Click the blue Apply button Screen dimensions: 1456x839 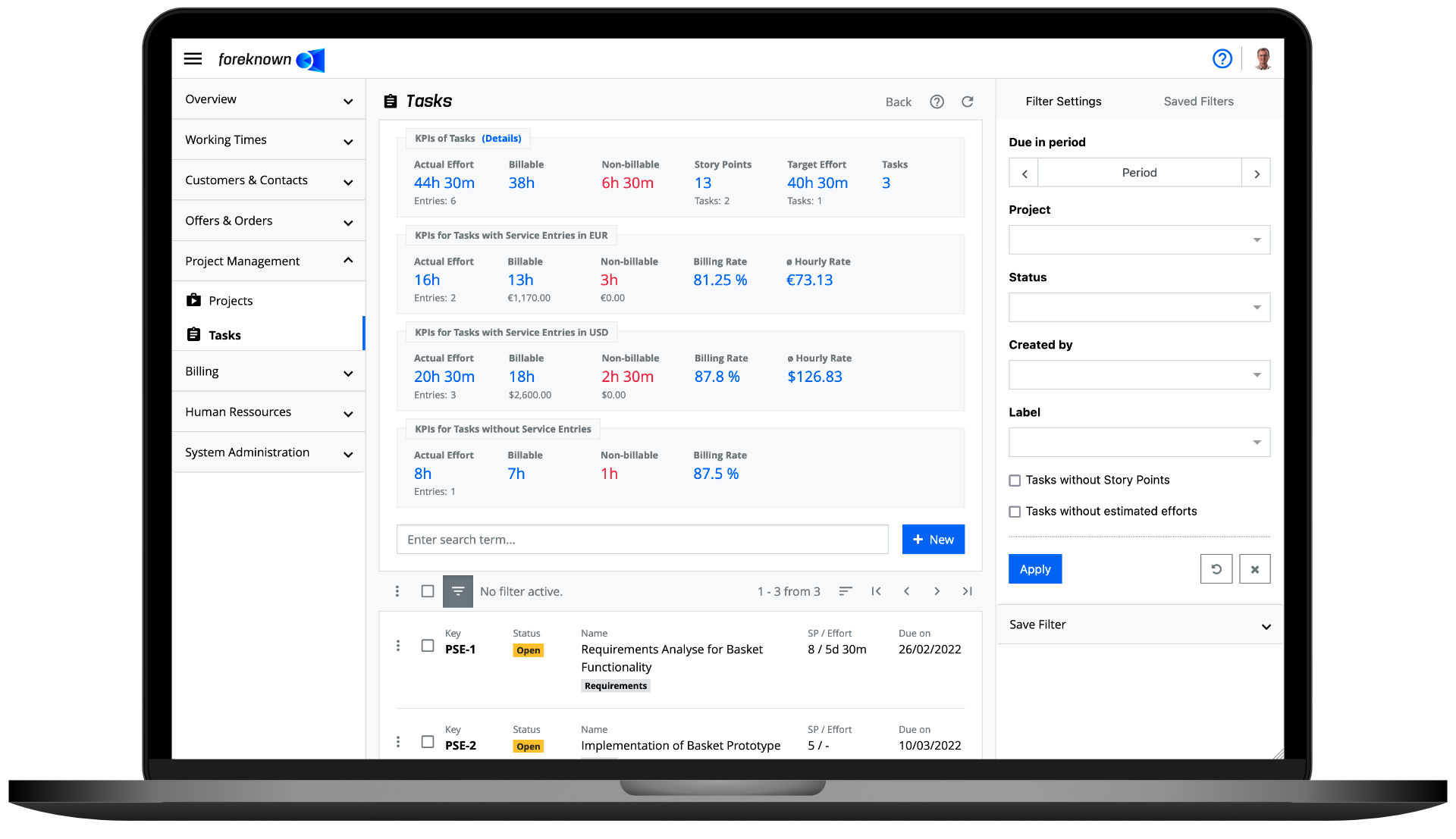(x=1035, y=568)
